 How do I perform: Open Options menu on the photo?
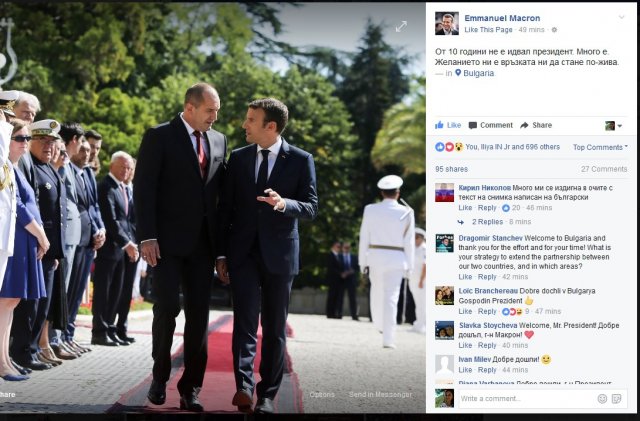pos(322,394)
